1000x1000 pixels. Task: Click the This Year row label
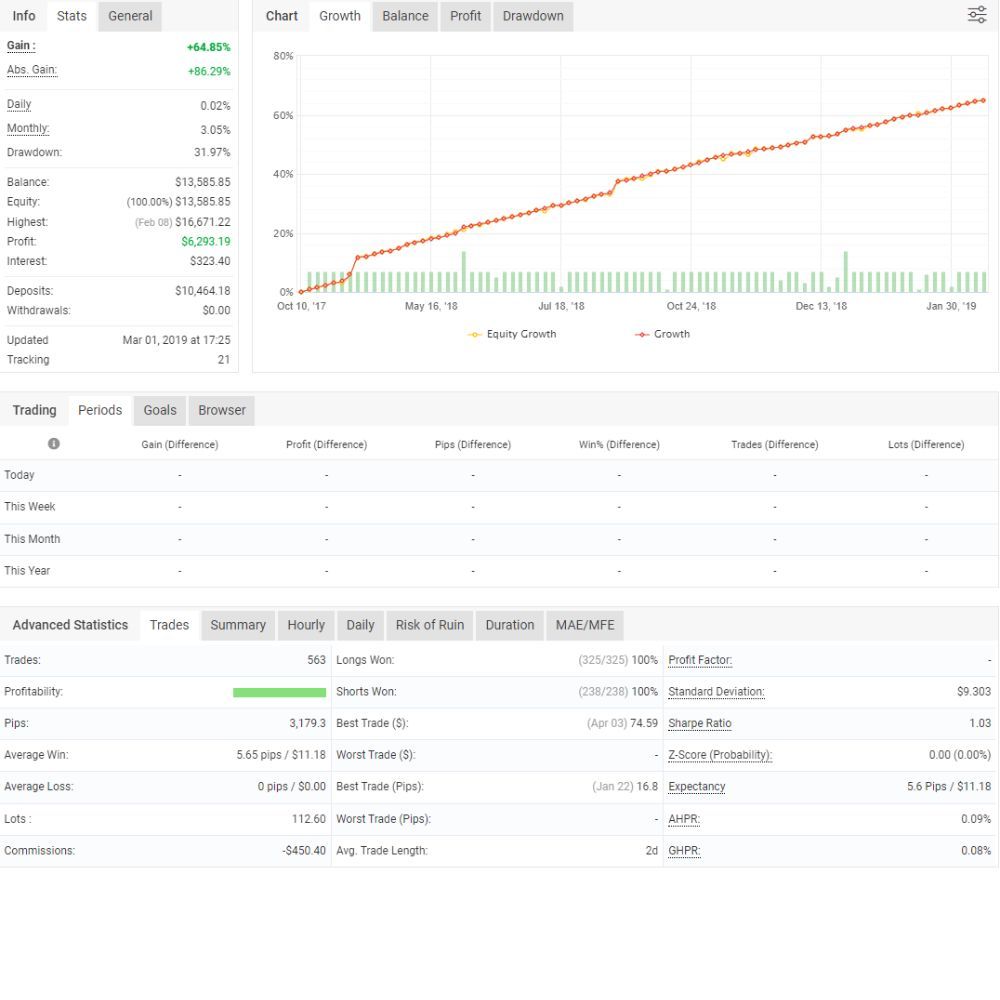point(27,571)
